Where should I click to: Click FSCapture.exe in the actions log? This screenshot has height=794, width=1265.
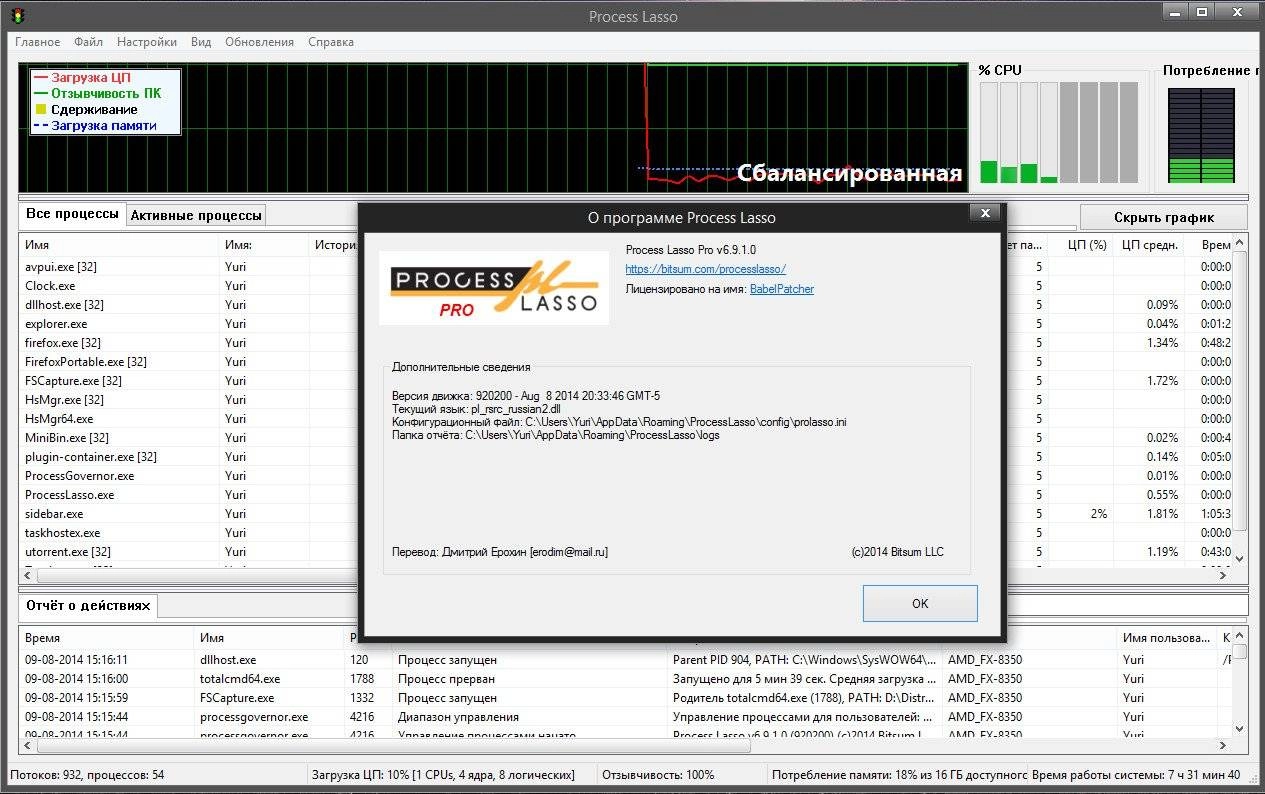237,698
